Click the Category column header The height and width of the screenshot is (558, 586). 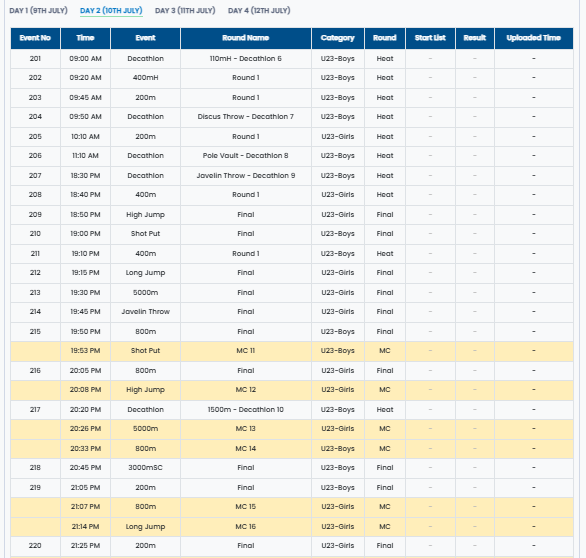(337, 38)
